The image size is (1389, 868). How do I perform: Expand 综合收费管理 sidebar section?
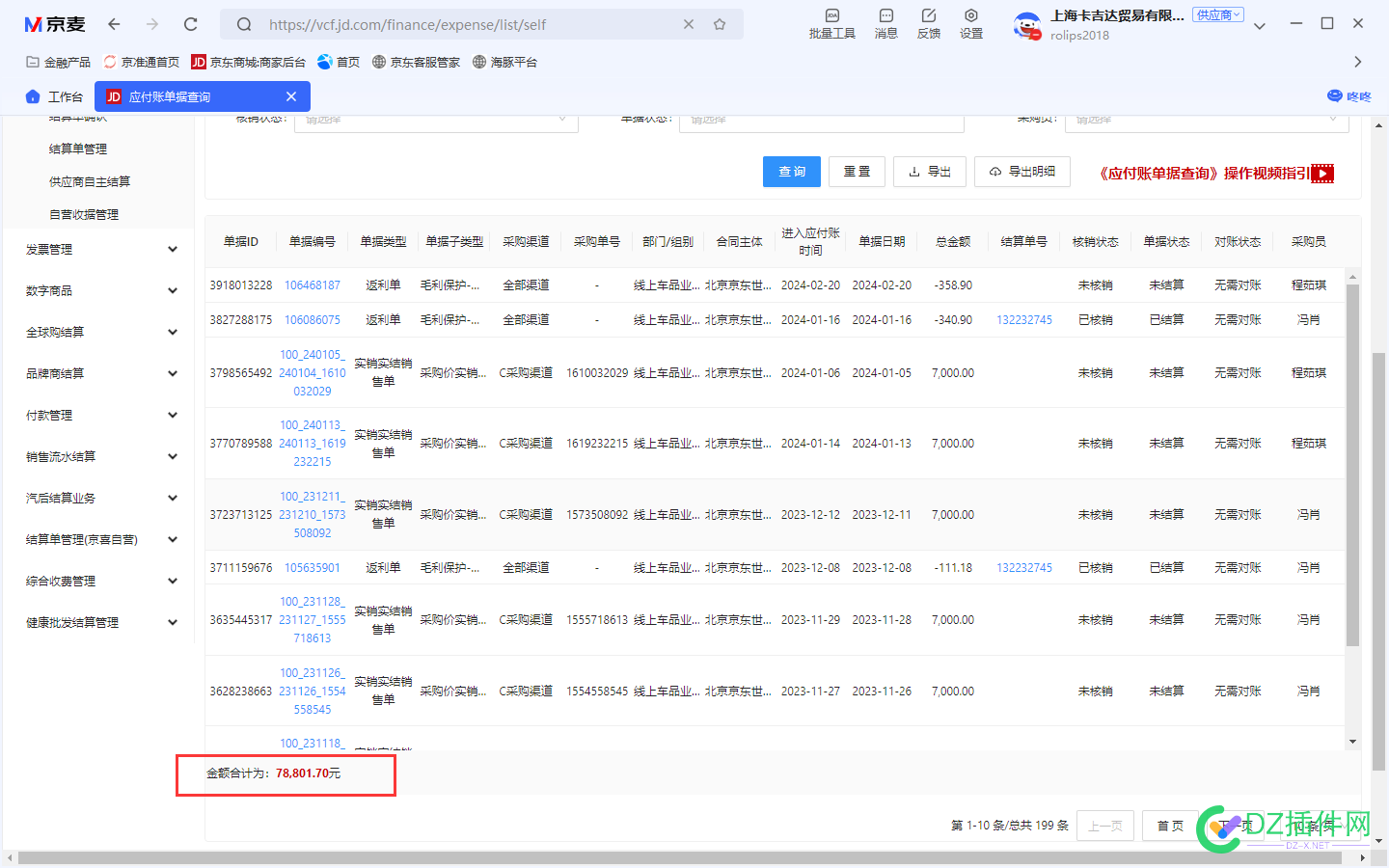click(101, 581)
